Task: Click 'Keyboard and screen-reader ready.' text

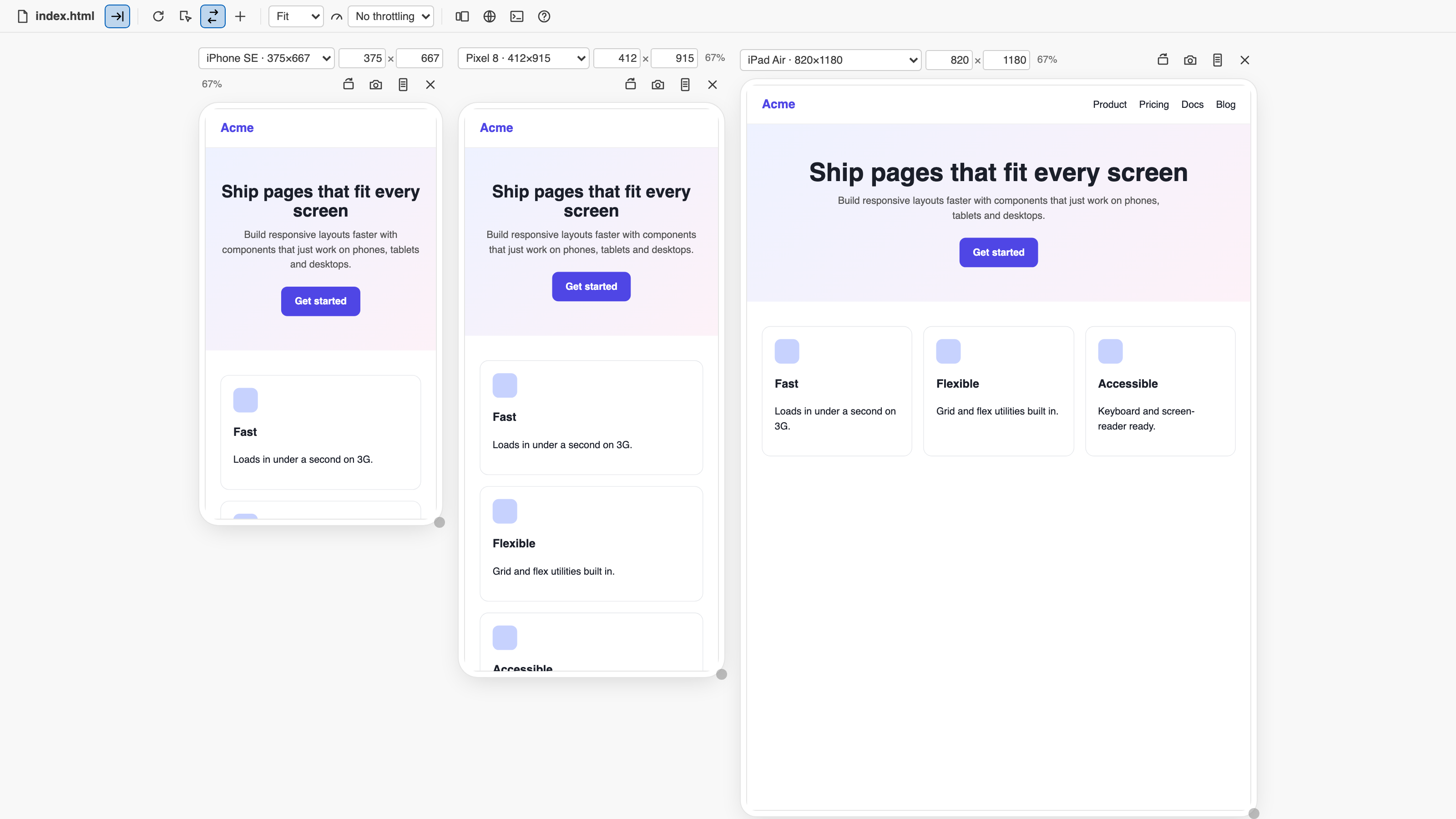Action: coord(1146,419)
